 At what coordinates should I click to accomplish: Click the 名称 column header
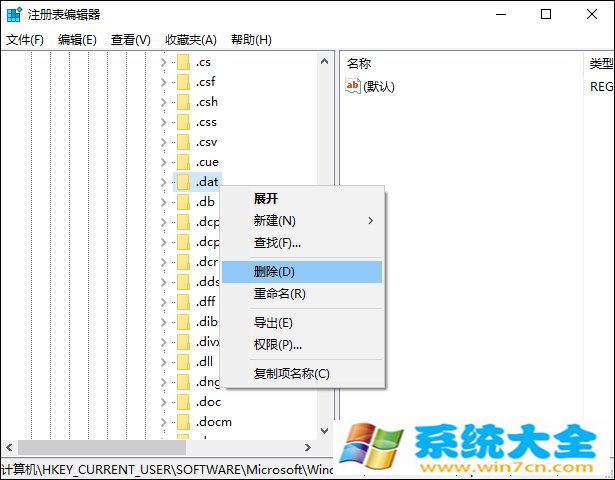pos(360,63)
